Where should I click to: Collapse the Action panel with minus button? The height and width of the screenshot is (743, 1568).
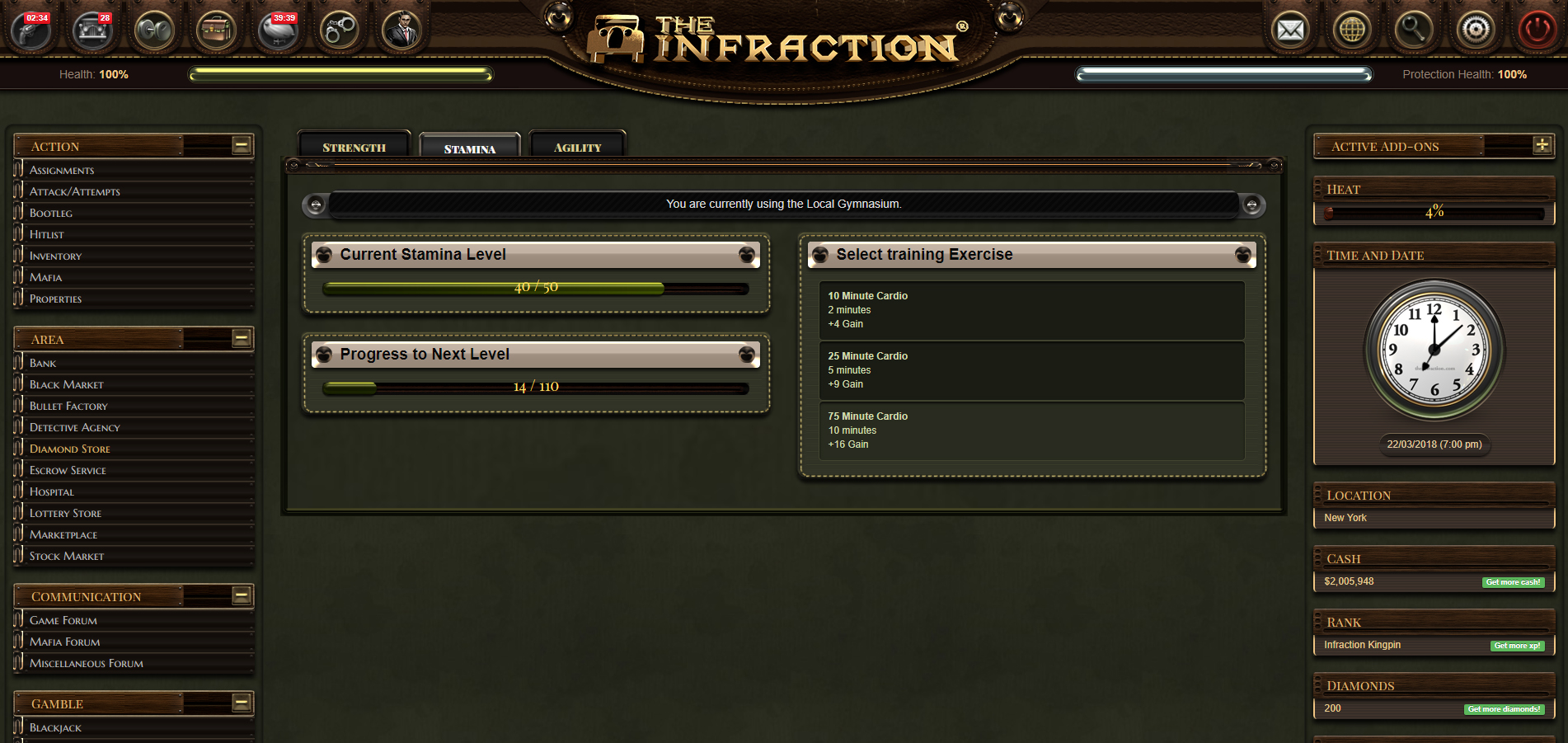[242, 145]
